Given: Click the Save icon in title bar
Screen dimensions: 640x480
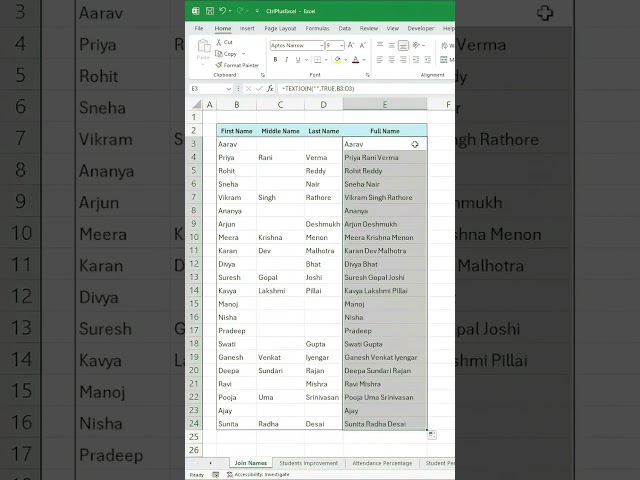Looking at the screenshot, I should click(209, 11).
